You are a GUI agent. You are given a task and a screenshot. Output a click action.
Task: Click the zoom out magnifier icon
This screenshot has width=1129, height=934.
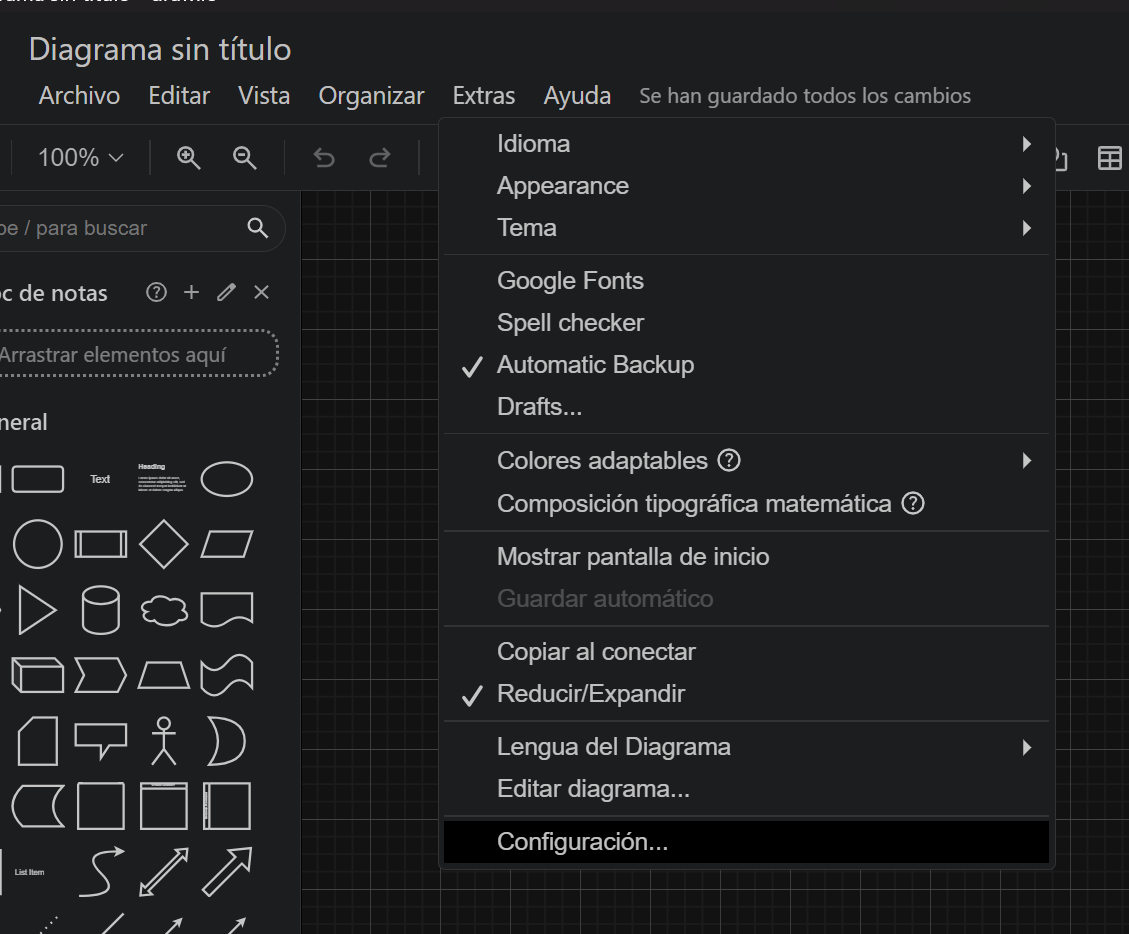click(244, 157)
